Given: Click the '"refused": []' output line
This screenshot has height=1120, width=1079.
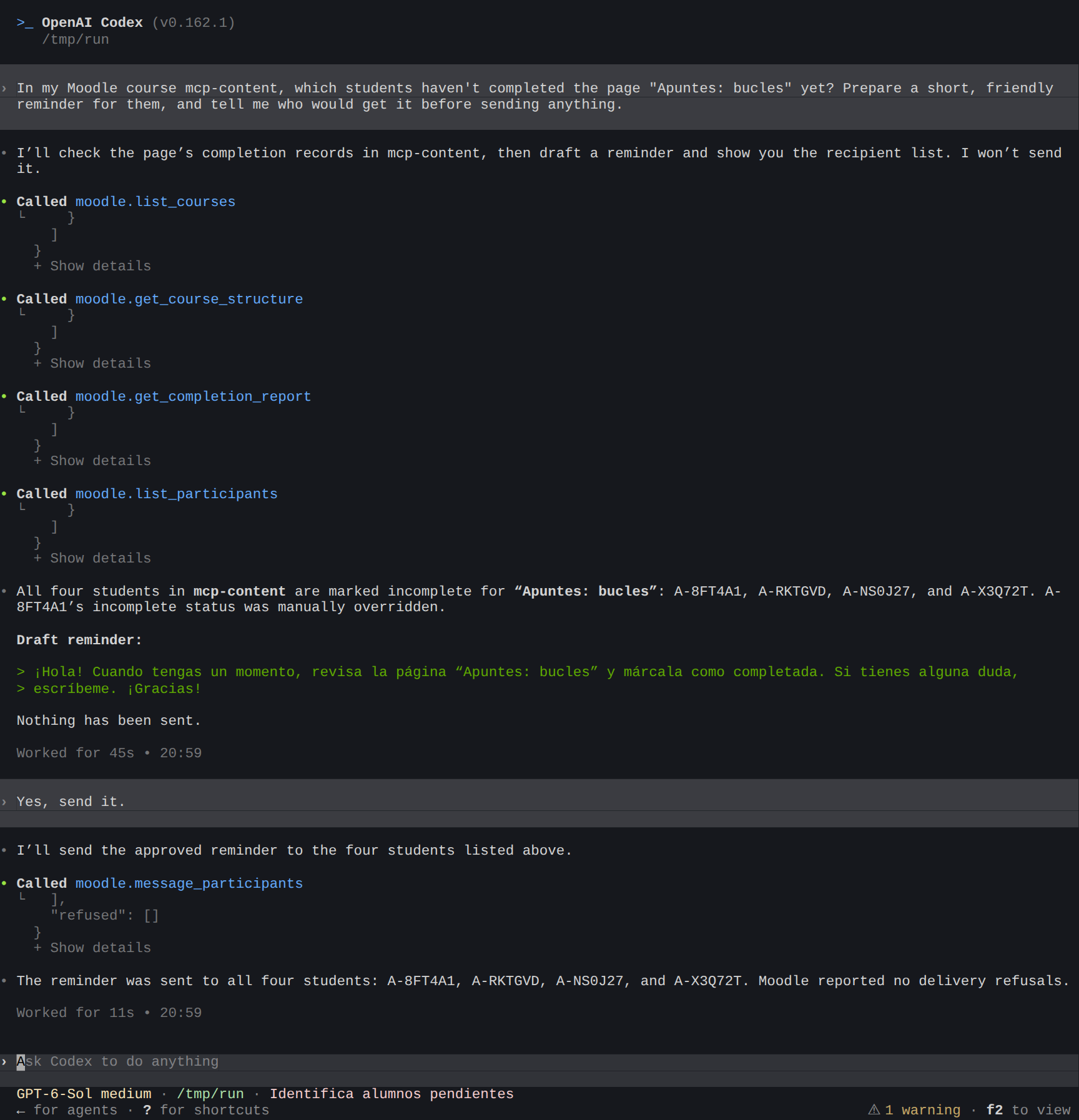Looking at the screenshot, I should [x=105, y=915].
